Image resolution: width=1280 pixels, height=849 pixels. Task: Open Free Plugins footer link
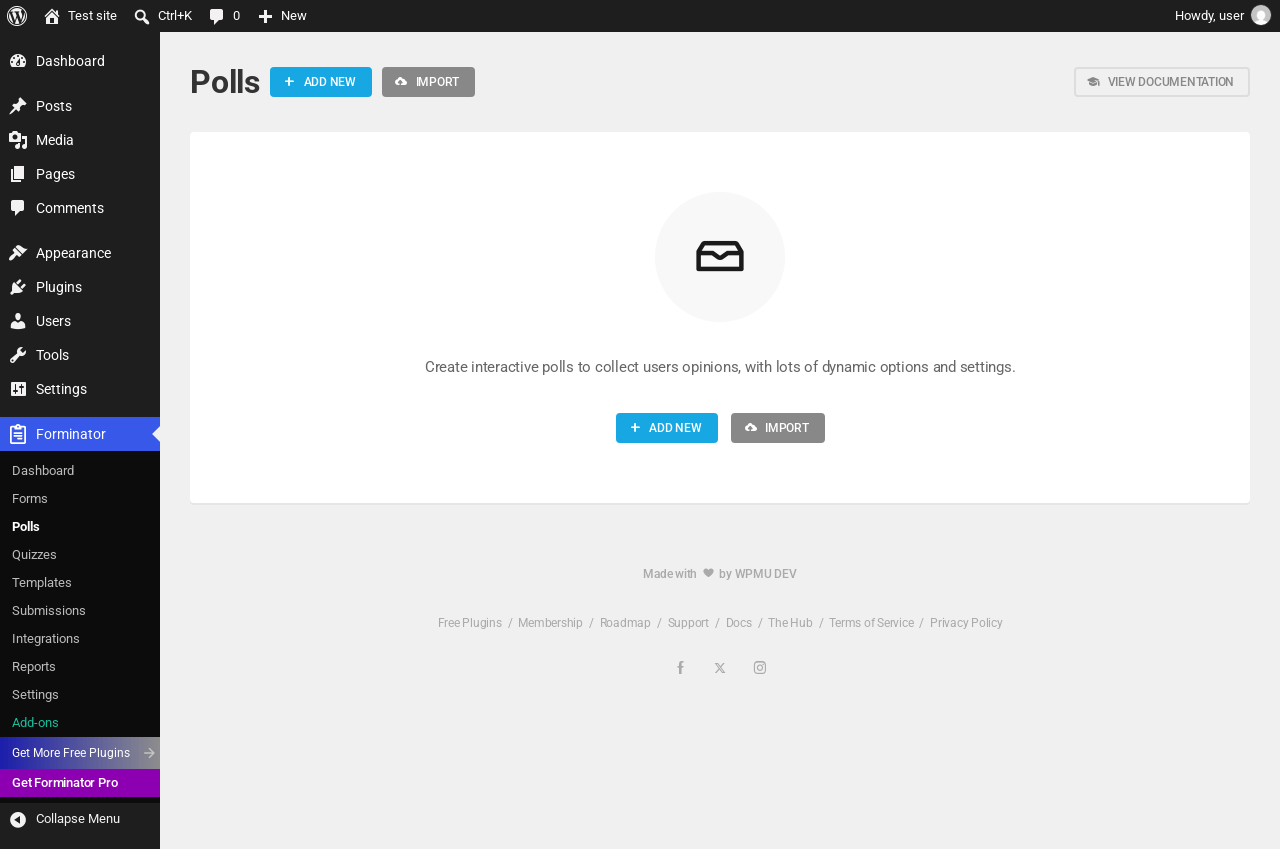click(x=470, y=623)
